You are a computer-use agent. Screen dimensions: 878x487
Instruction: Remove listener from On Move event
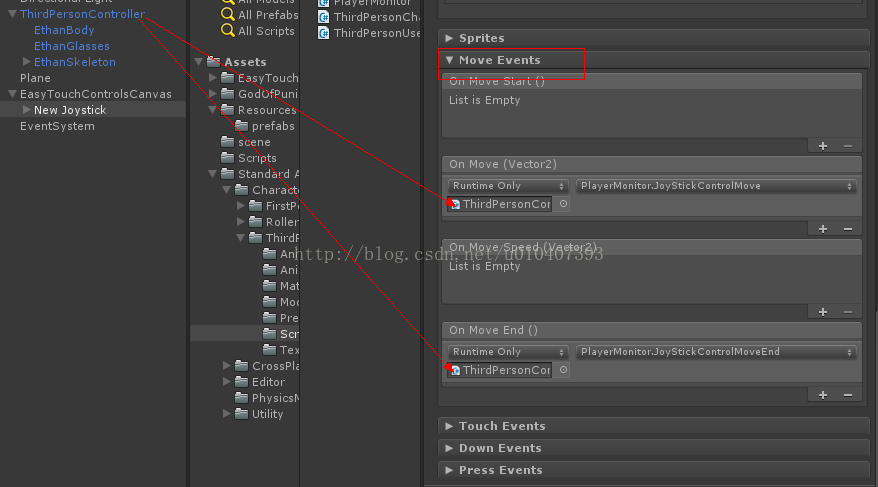click(x=848, y=229)
